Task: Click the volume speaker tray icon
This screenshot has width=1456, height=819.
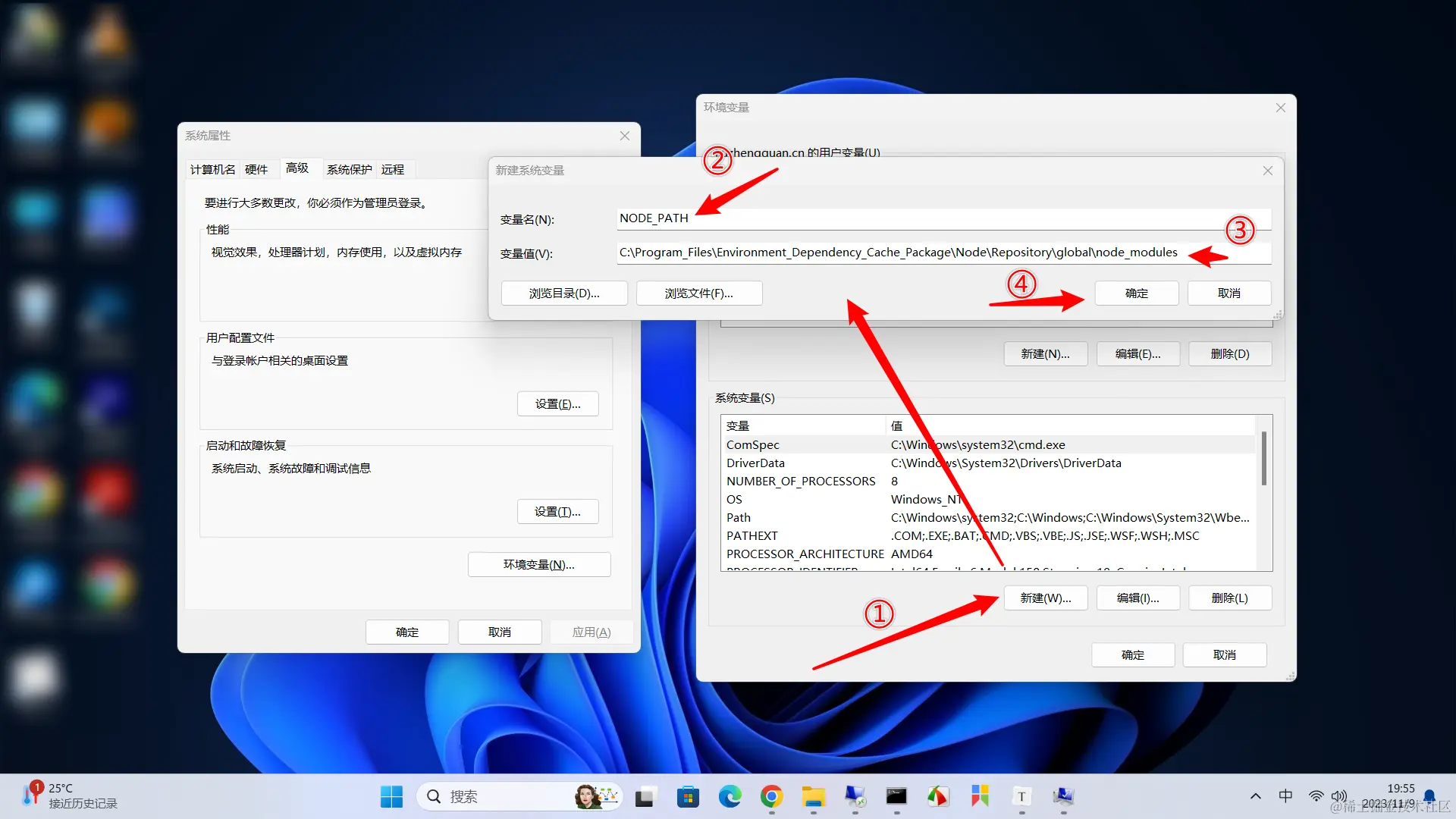Action: [1339, 796]
